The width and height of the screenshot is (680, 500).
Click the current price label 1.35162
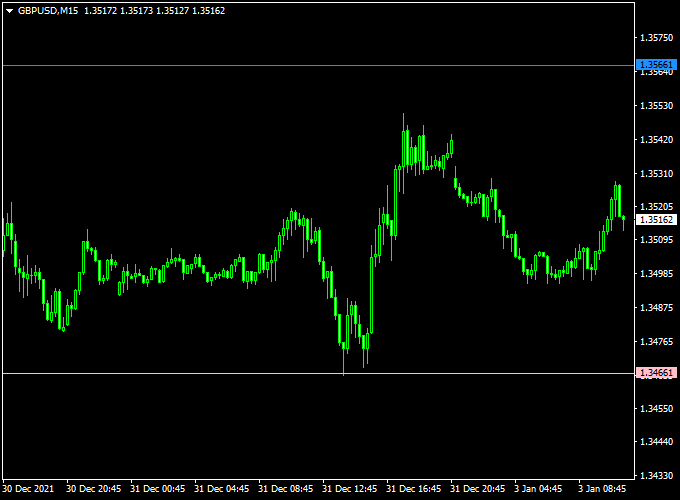click(x=656, y=219)
